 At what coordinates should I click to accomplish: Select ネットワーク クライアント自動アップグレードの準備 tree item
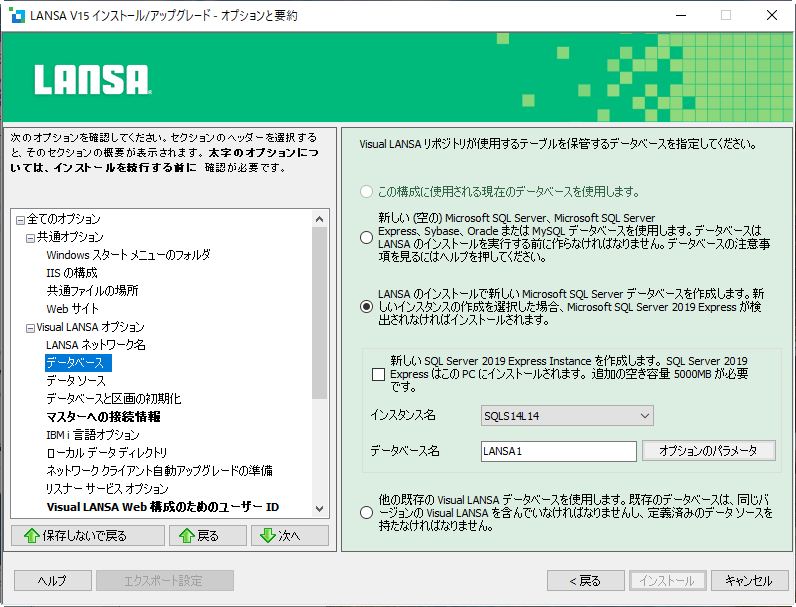pyautogui.click(x=159, y=471)
